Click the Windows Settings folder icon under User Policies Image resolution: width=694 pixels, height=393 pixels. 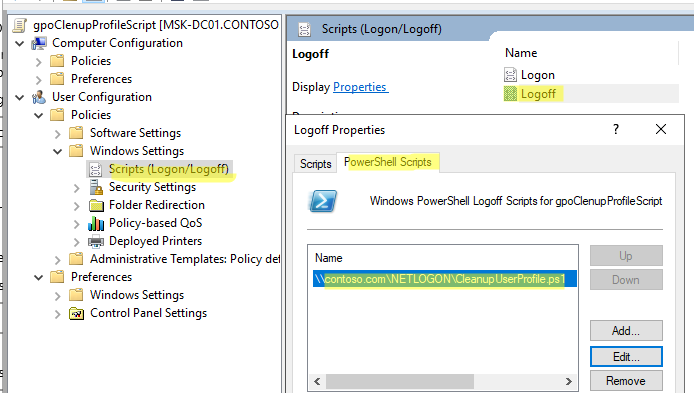pos(76,151)
